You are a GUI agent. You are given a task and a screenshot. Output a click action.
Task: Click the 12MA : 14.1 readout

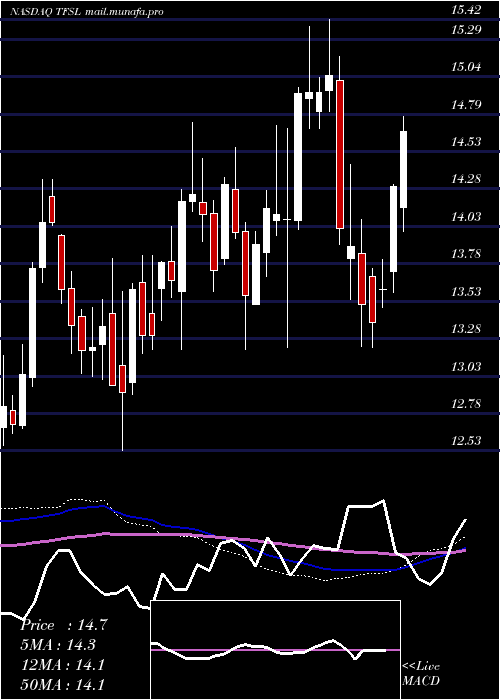63,665
